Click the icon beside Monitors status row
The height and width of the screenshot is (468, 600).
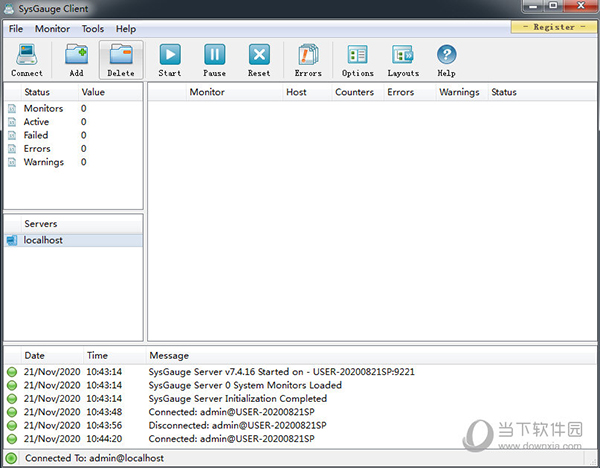pos(12,109)
